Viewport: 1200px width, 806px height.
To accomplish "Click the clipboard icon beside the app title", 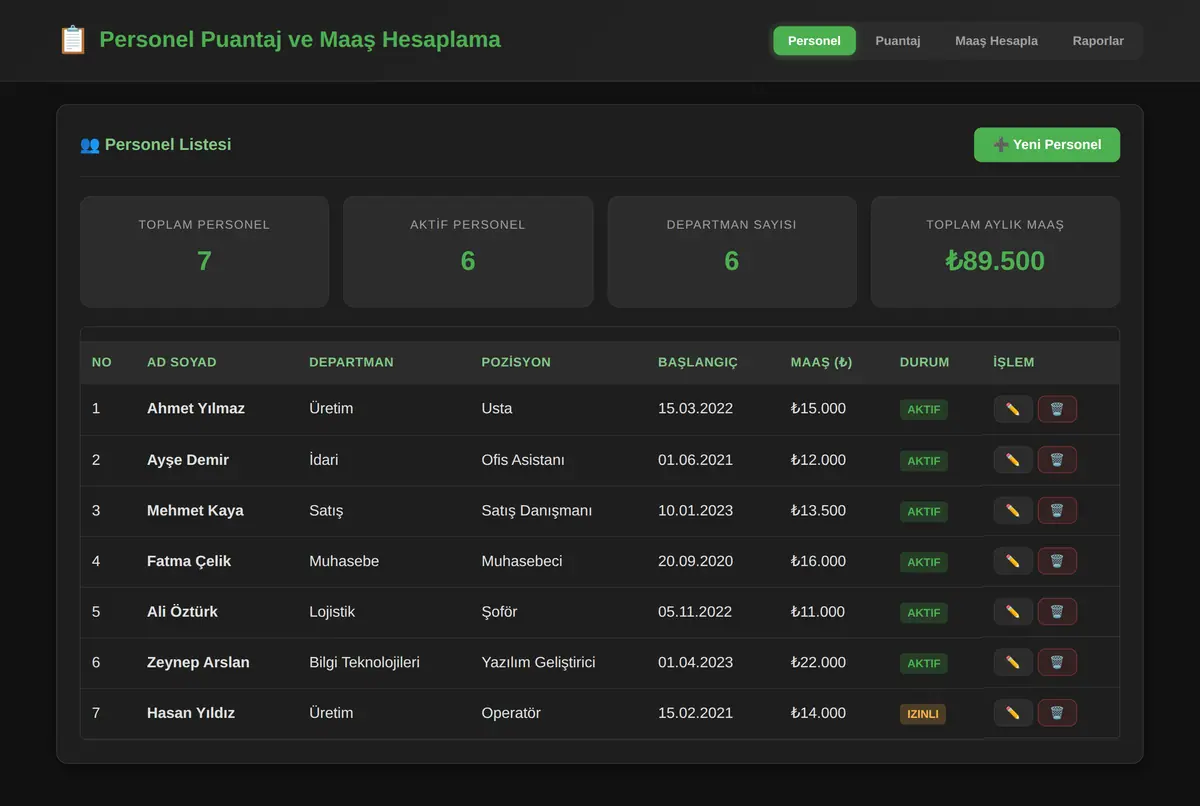I will 73,40.
